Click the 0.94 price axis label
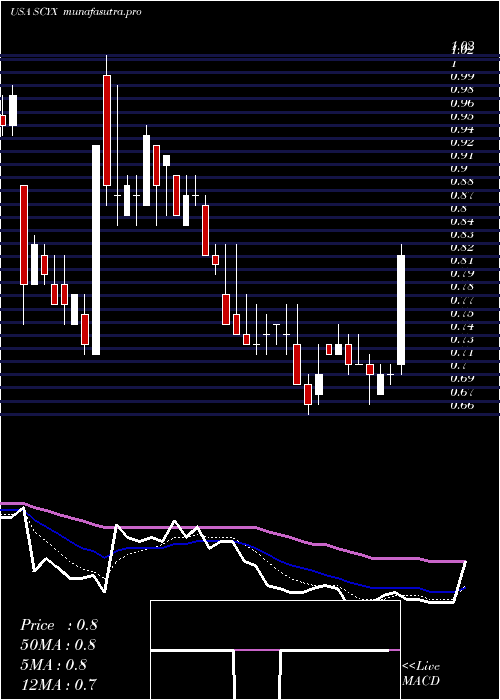This screenshot has width=500, height=700. 462,129
